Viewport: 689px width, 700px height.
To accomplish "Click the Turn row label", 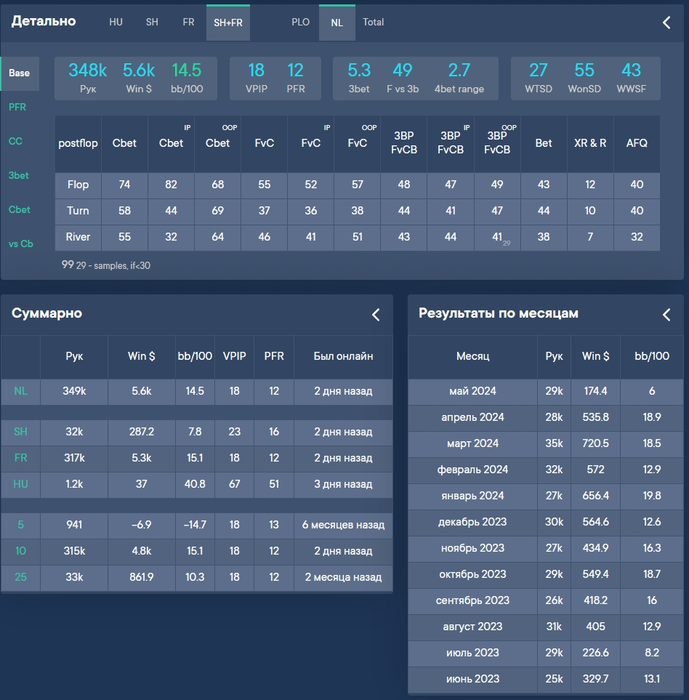I will click(x=78, y=211).
